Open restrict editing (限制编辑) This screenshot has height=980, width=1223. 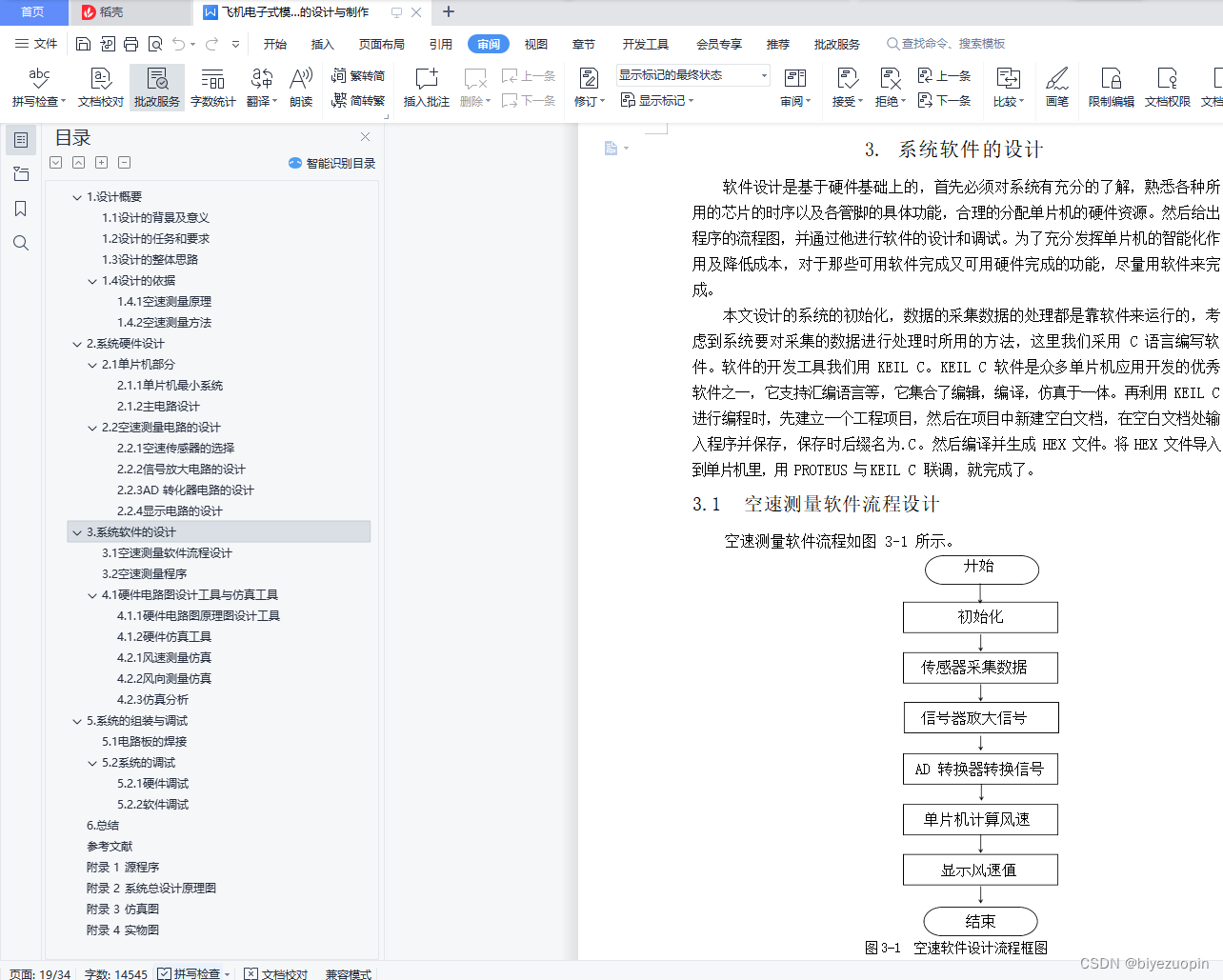[x=1112, y=87]
